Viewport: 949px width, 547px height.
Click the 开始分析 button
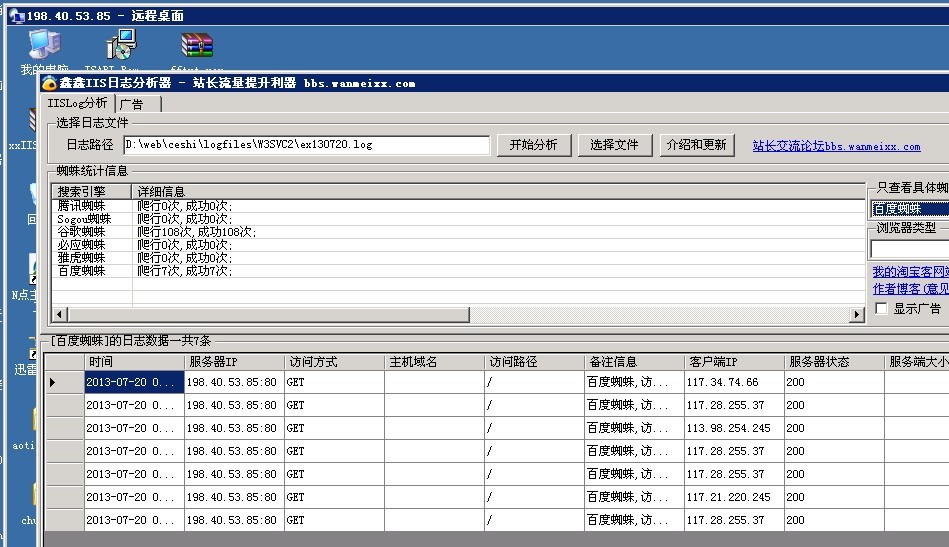[x=534, y=145]
